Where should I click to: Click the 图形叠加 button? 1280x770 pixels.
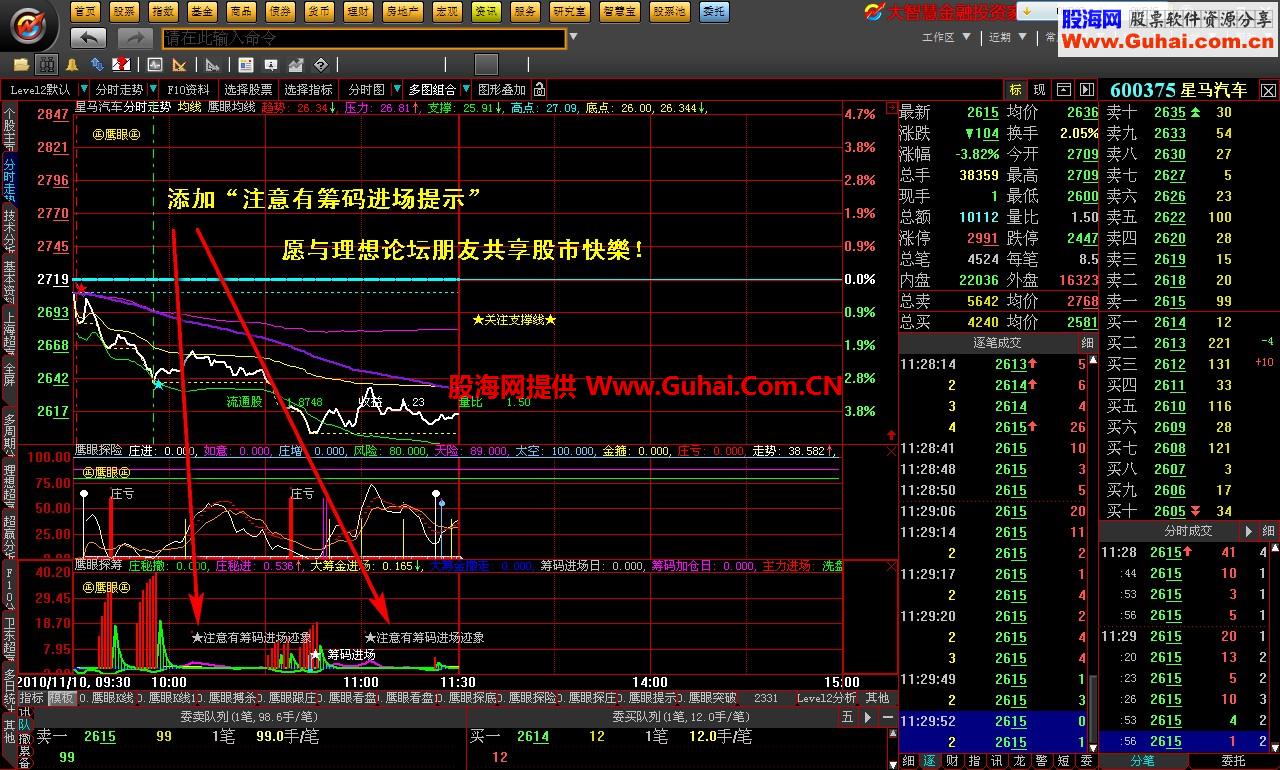502,89
